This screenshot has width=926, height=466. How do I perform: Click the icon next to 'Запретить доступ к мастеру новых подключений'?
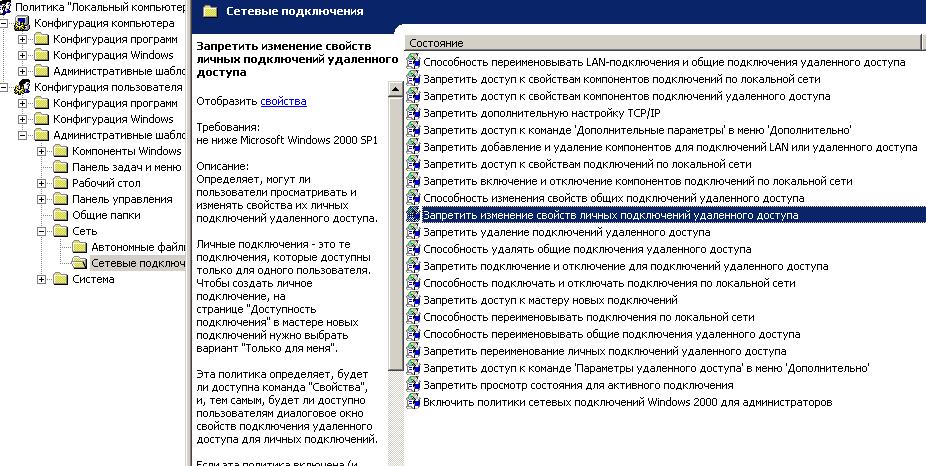pyautogui.click(x=413, y=300)
